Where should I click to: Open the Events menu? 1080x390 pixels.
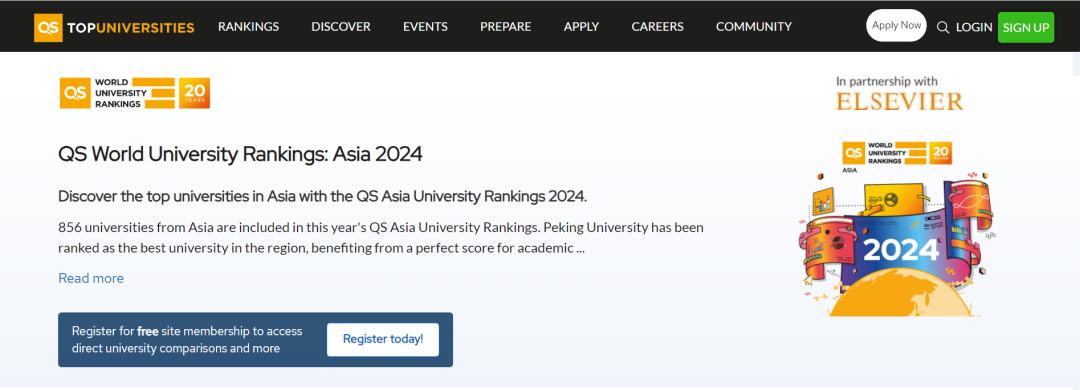(x=425, y=27)
